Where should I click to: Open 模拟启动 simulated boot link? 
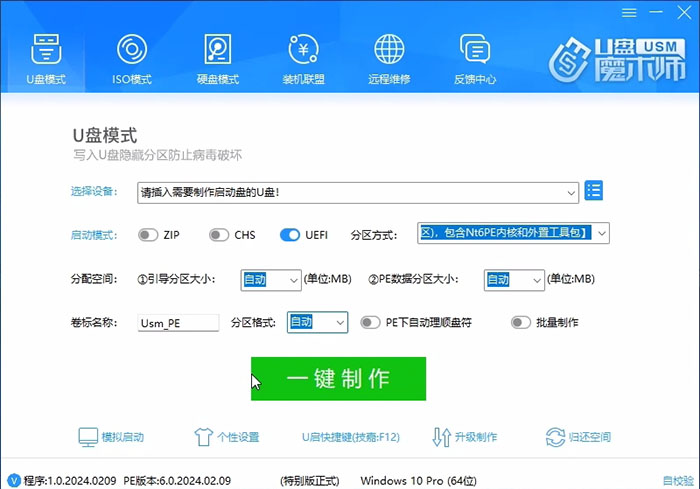[123, 437]
